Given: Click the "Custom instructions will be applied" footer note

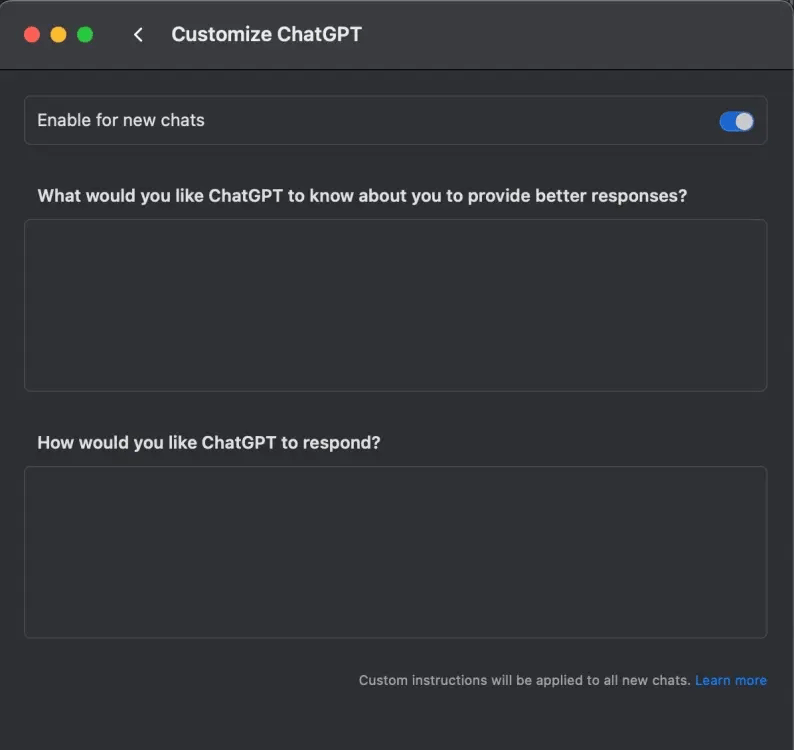Looking at the screenshot, I should coord(524,680).
